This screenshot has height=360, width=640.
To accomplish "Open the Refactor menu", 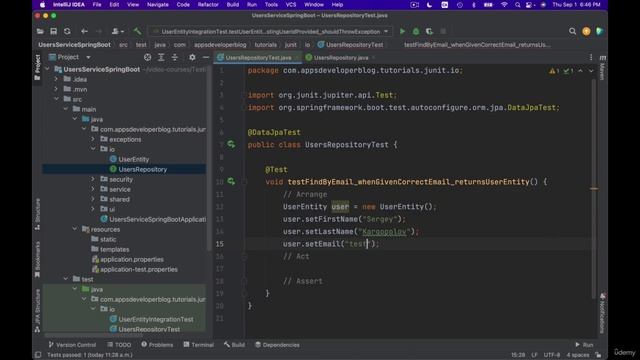I will click(x=208, y=5).
